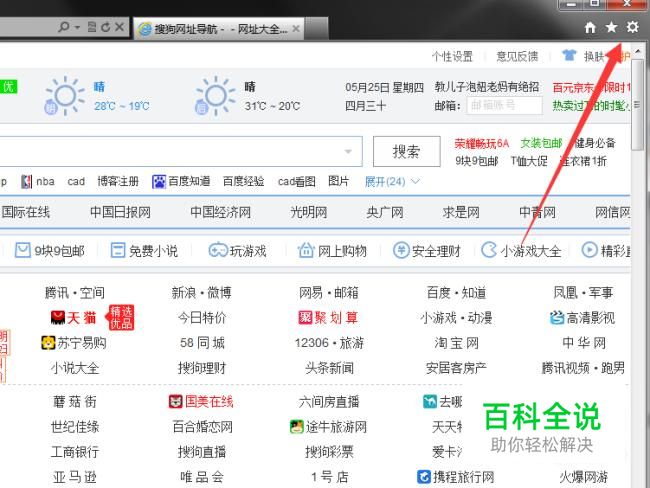Open the 女装包邮 promo link

click(x=541, y=143)
